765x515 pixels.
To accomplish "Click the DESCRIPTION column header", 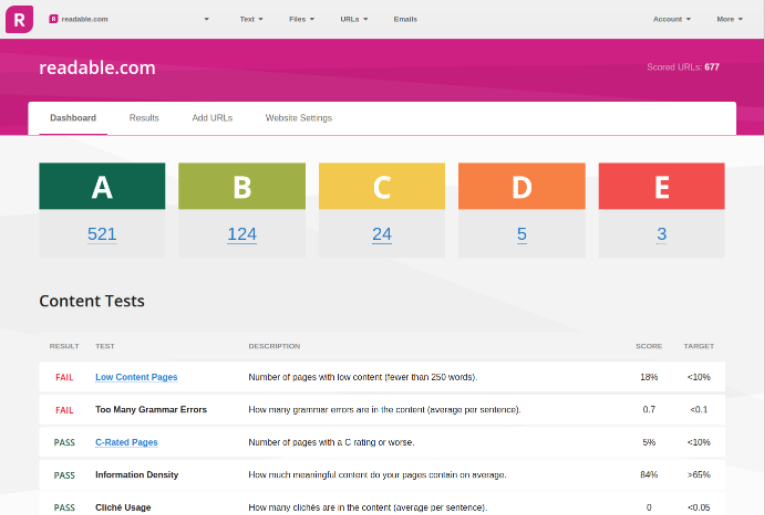I will point(274,346).
